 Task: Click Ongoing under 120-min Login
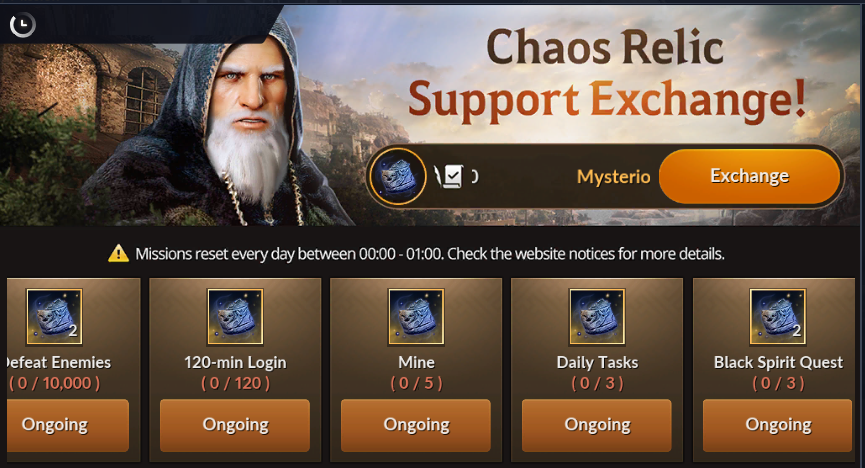click(235, 426)
